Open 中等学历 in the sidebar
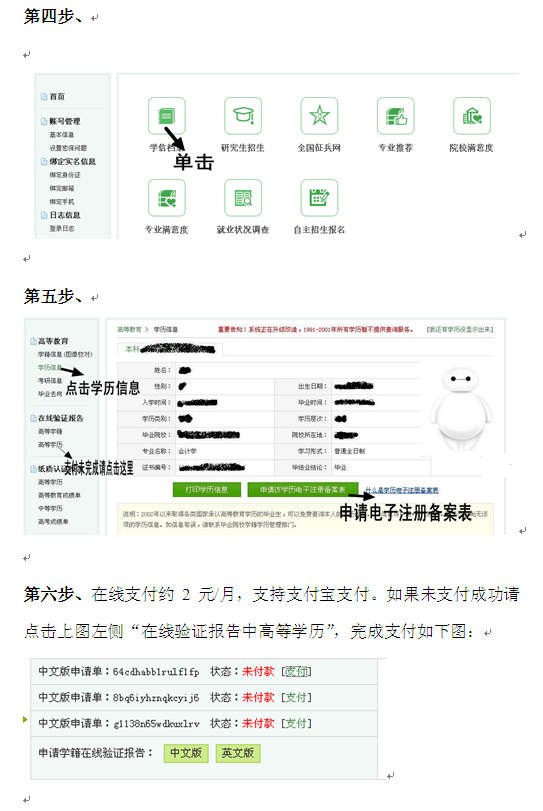543x811 pixels. [x=50, y=508]
